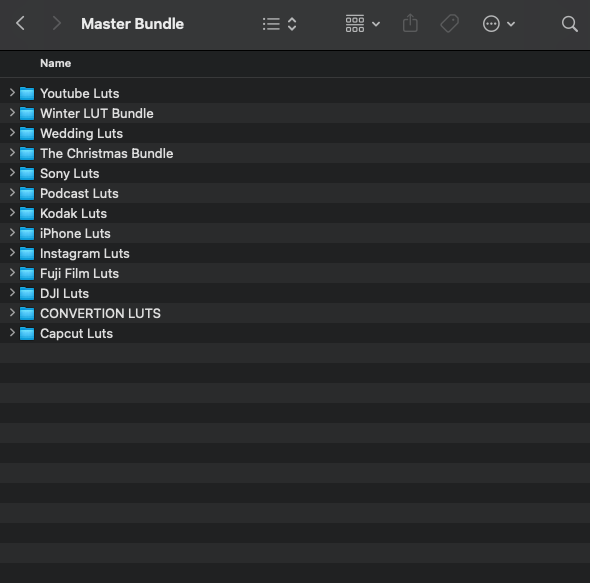Viewport: 590px width, 583px height.
Task: Click the Master Bundle window title
Action: point(132,24)
